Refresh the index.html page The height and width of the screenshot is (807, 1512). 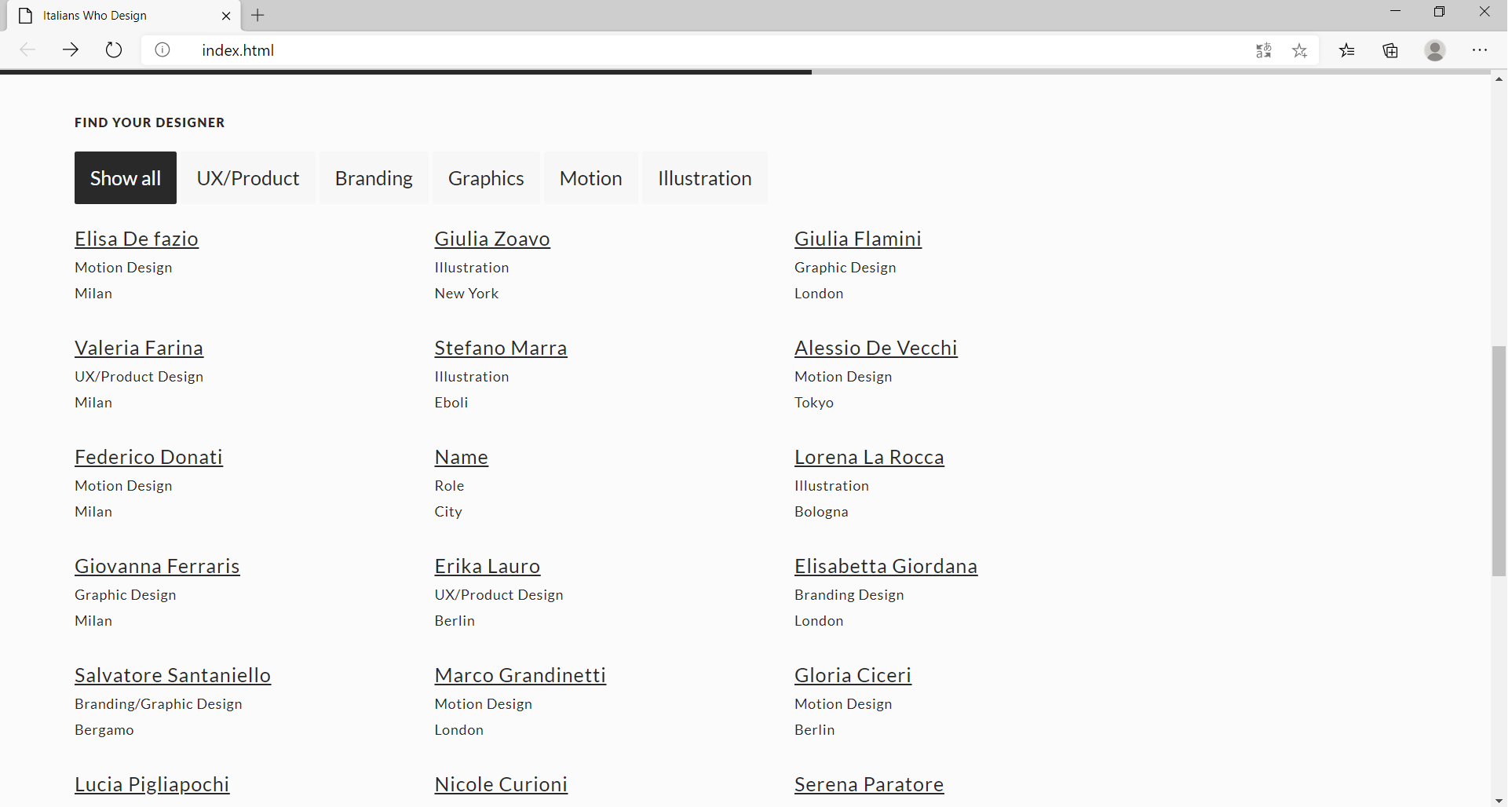tap(113, 49)
